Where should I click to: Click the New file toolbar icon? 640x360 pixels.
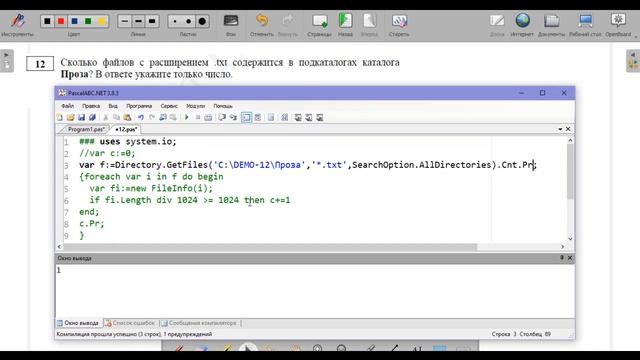pyautogui.click(x=60, y=118)
